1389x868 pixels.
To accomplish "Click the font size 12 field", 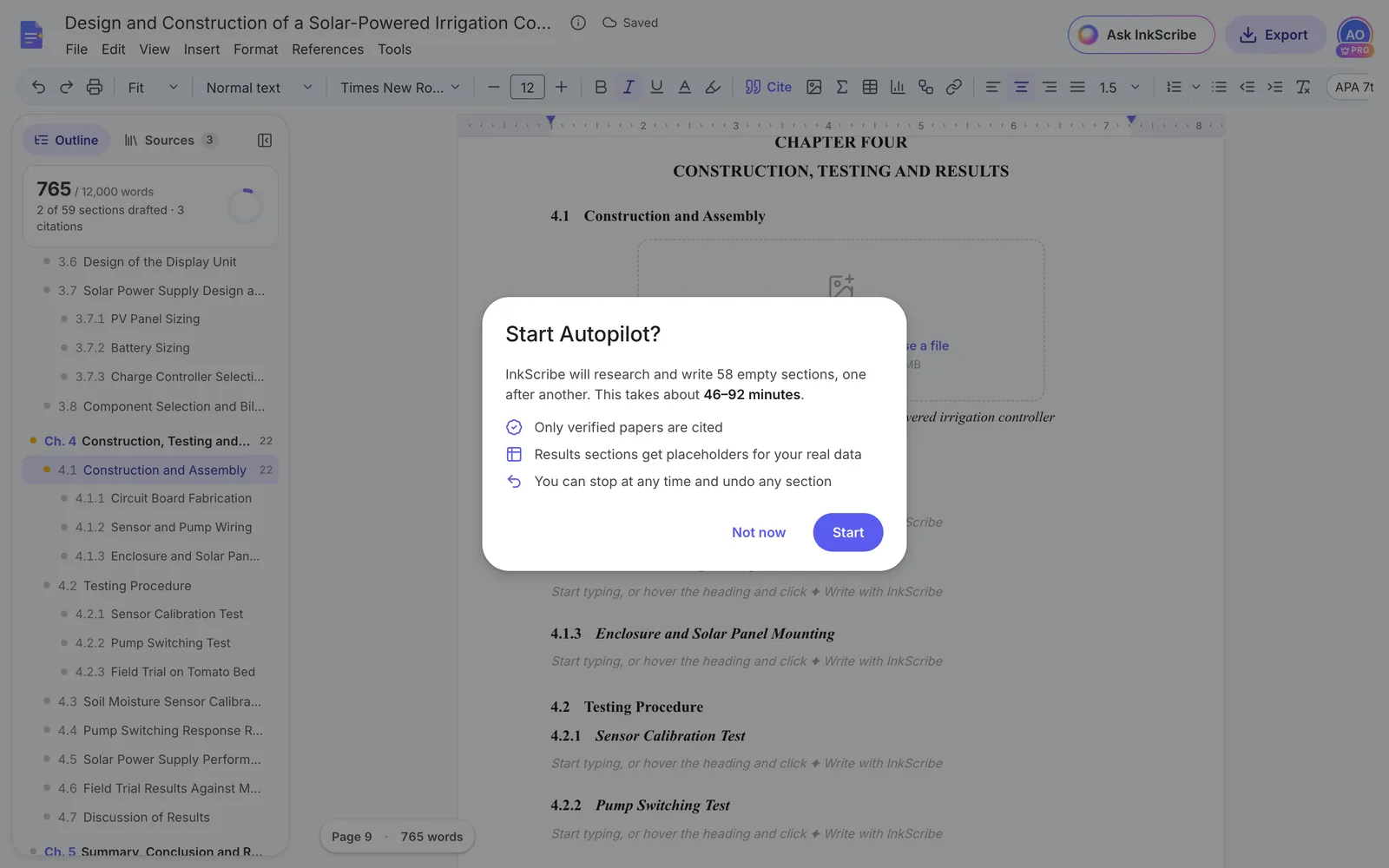I will (x=527, y=87).
